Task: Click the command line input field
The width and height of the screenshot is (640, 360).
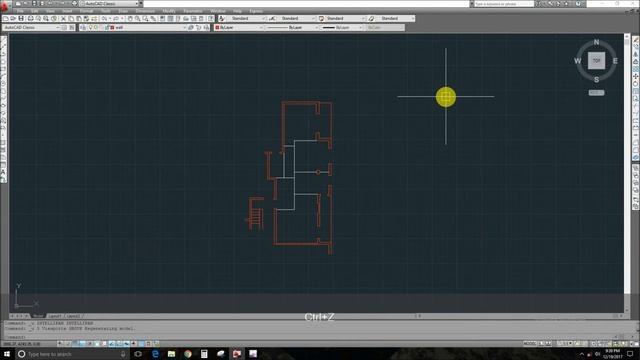Action: point(310,337)
